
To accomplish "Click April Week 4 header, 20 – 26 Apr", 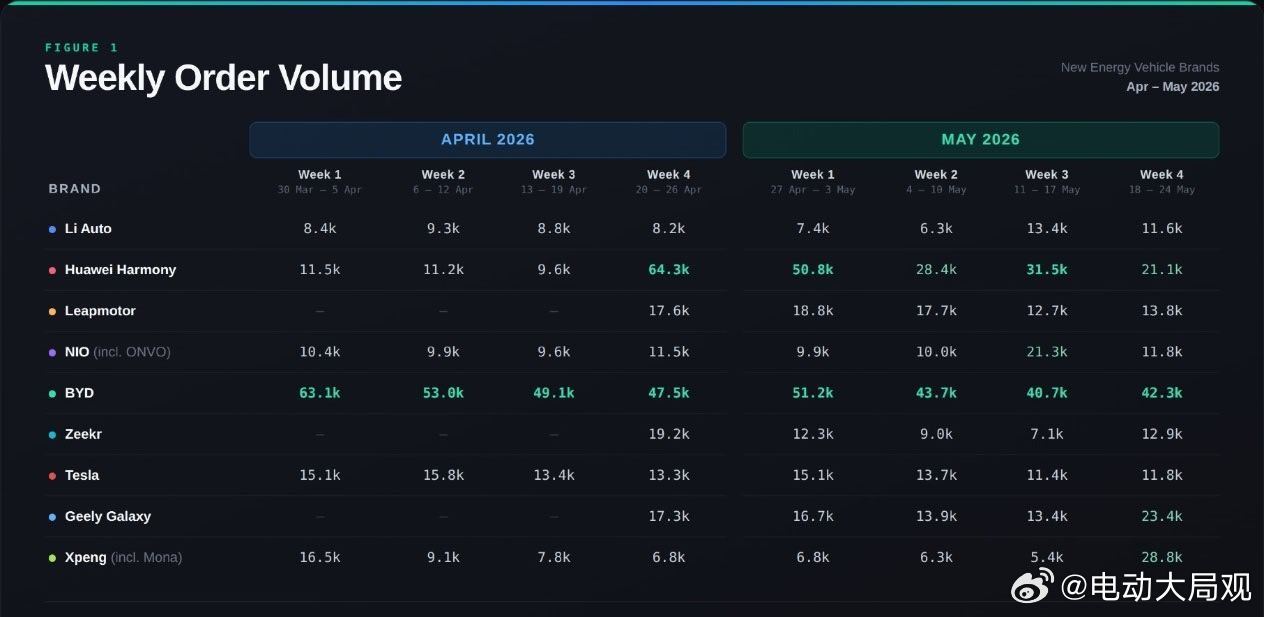I will coord(669,181).
